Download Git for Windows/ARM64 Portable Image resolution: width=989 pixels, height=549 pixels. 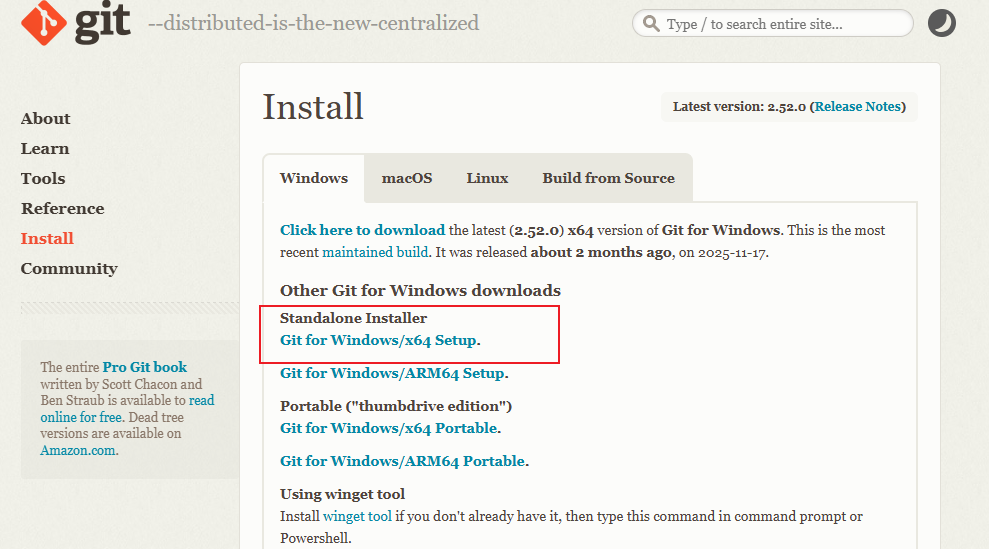click(x=402, y=461)
